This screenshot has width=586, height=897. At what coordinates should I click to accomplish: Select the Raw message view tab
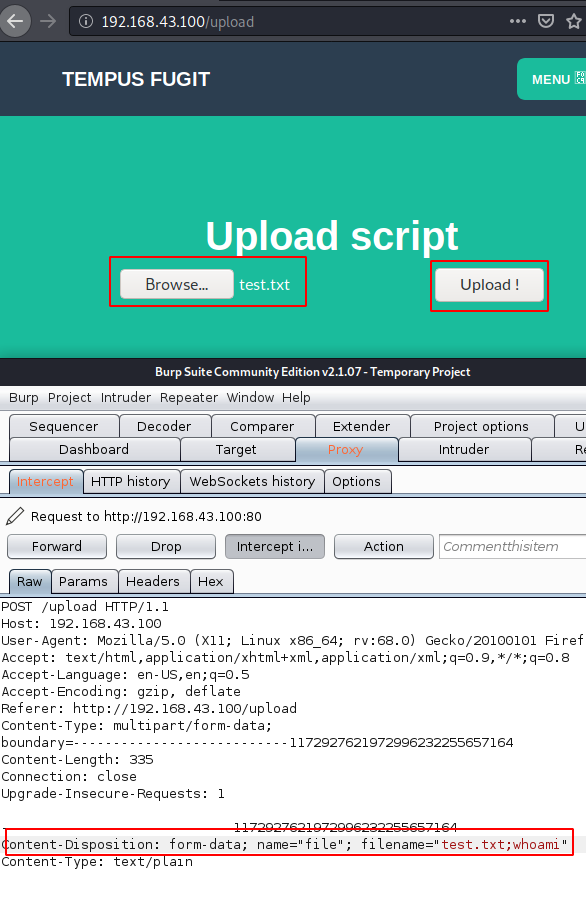[x=30, y=582]
